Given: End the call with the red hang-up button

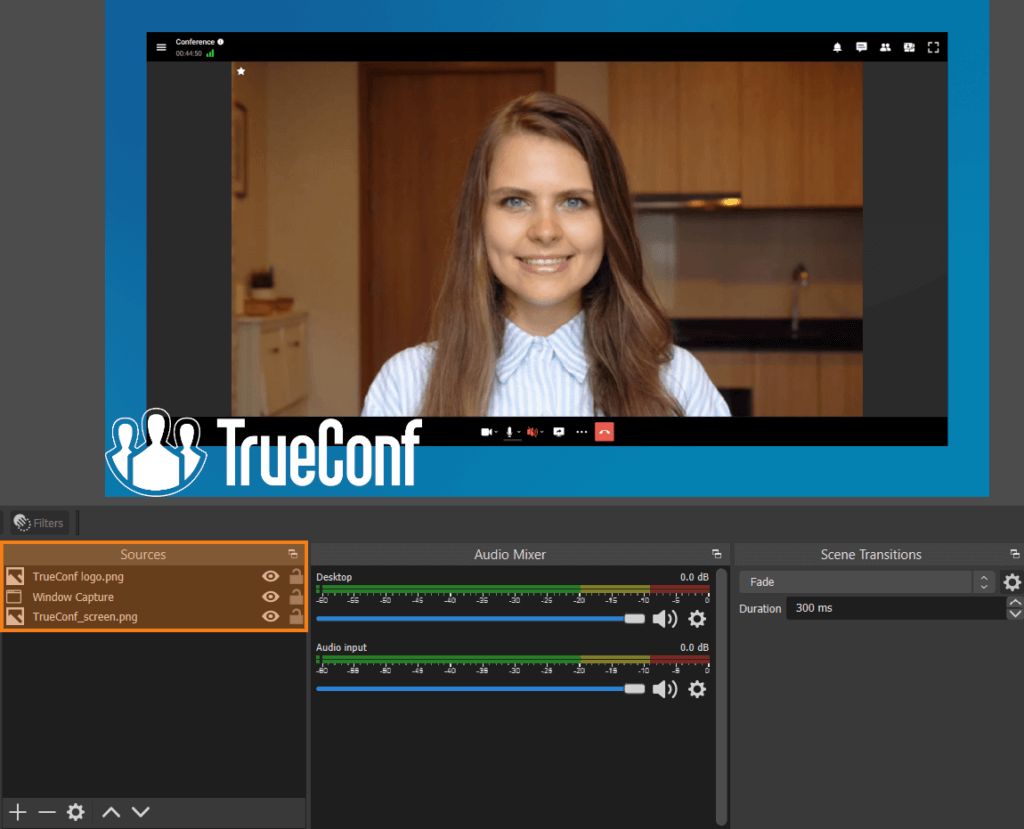Looking at the screenshot, I should [x=604, y=432].
